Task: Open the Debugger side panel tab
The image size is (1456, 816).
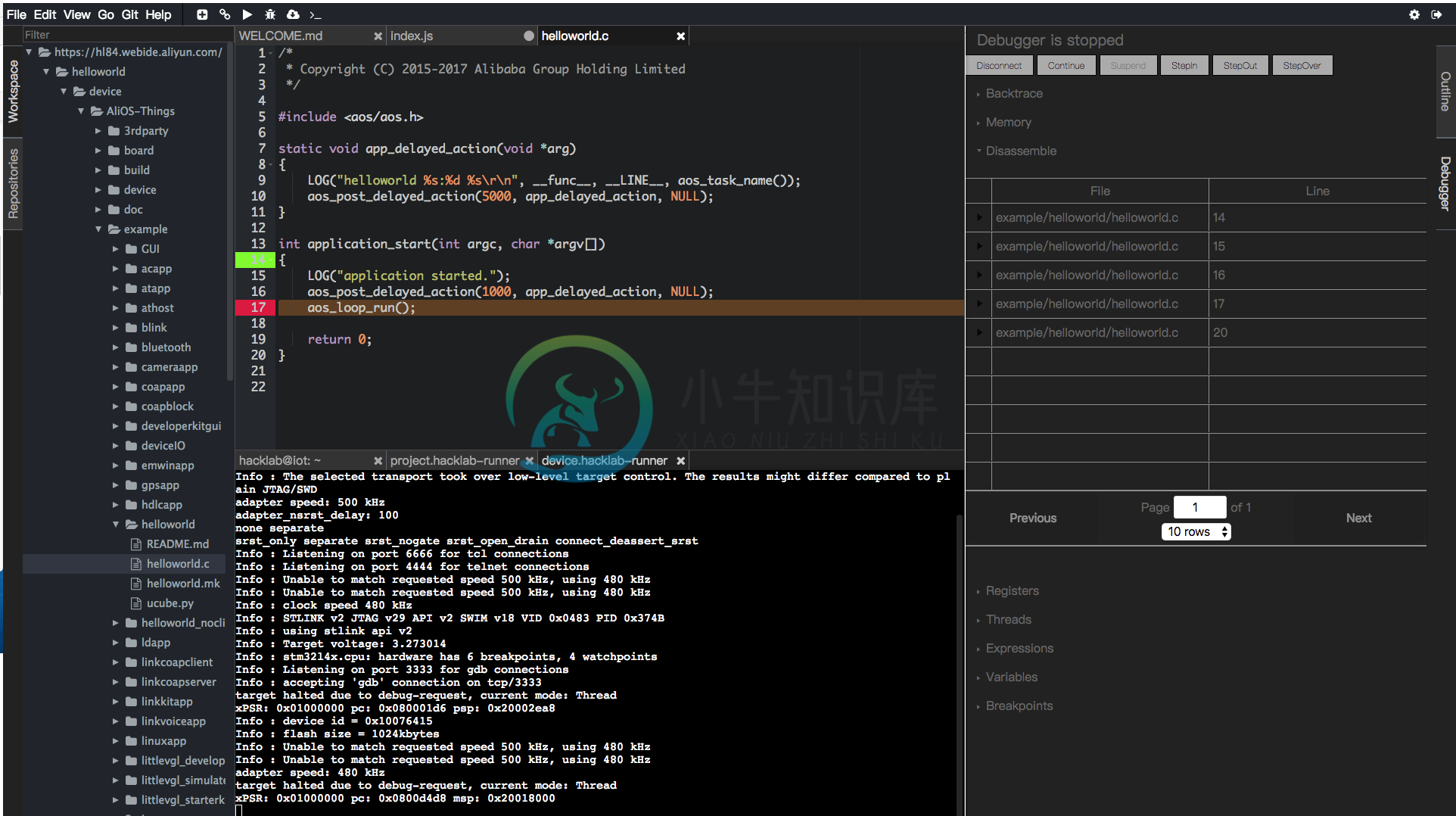Action: pyautogui.click(x=1445, y=184)
